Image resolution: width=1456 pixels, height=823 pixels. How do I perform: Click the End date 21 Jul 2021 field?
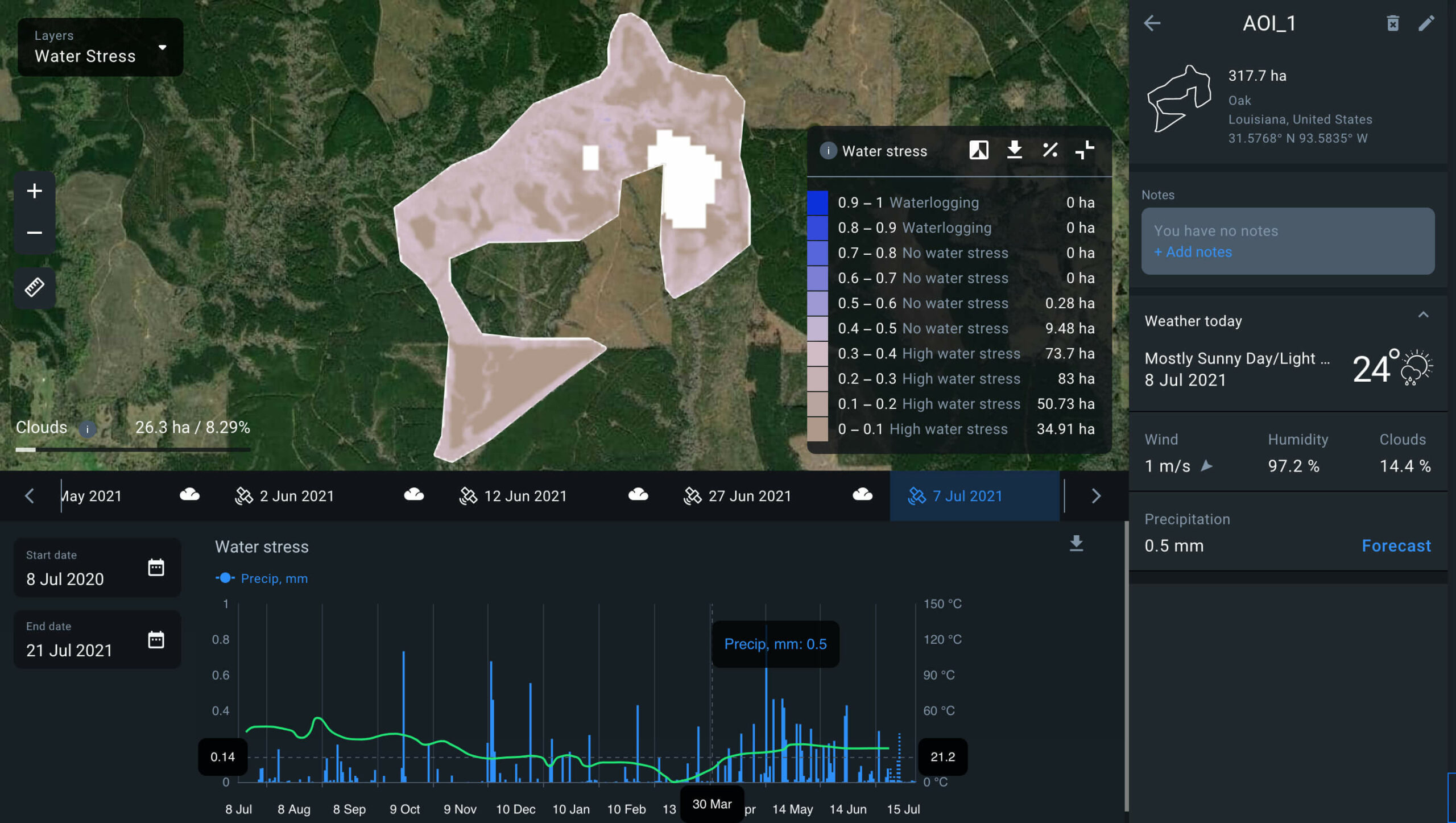pyautogui.click(x=97, y=639)
